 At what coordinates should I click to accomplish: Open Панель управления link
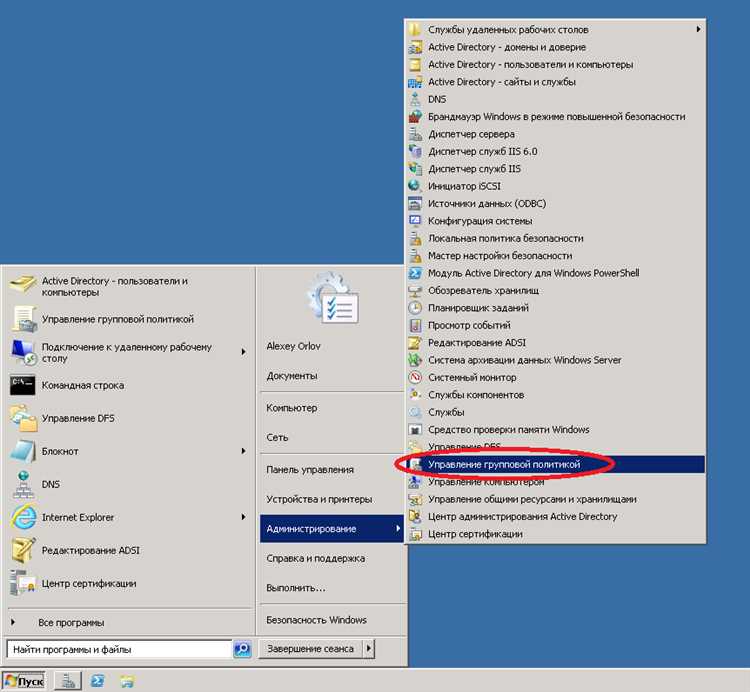coord(310,470)
